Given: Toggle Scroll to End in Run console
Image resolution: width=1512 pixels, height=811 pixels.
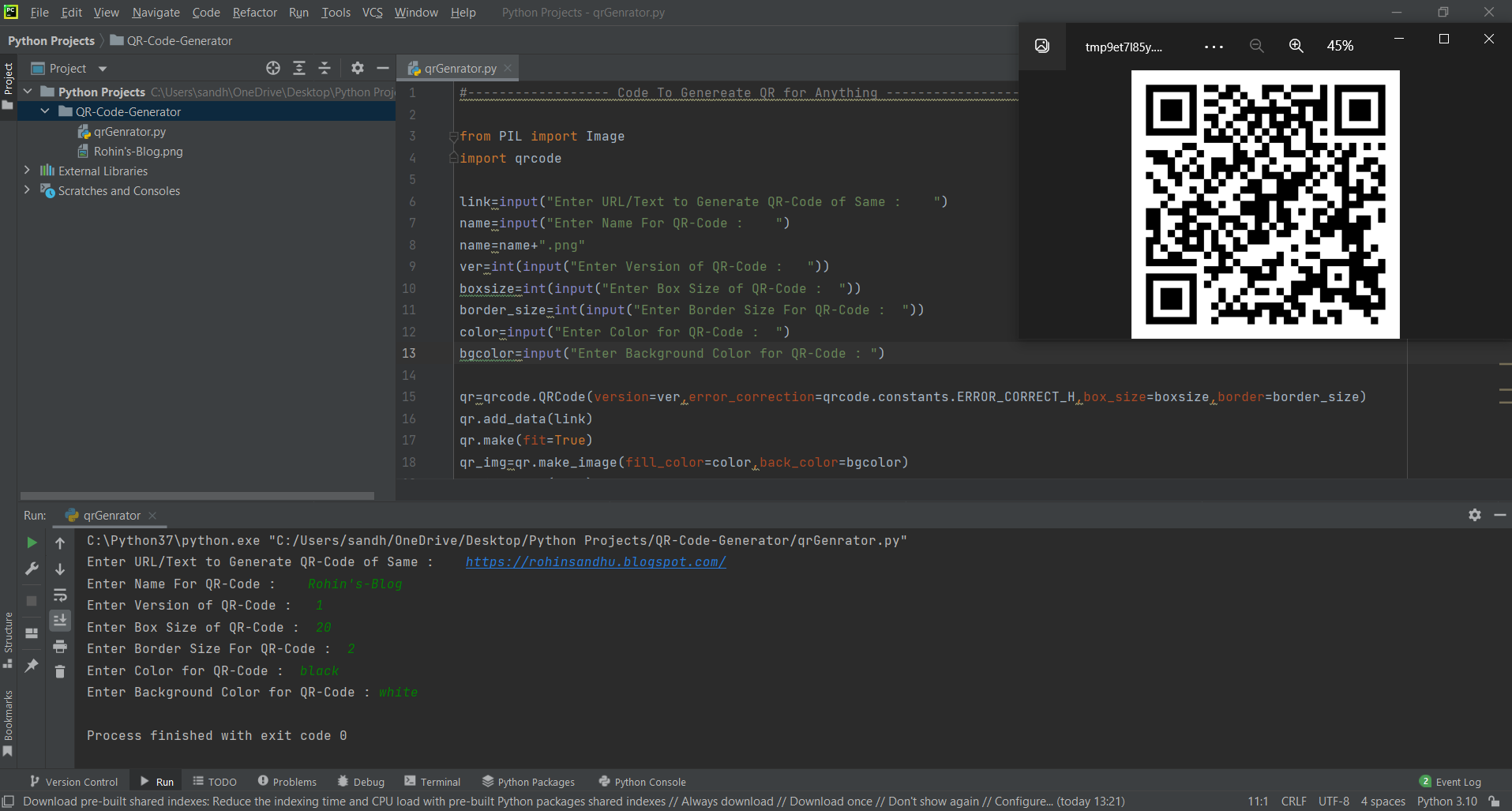Looking at the screenshot, I should (60, 621).
